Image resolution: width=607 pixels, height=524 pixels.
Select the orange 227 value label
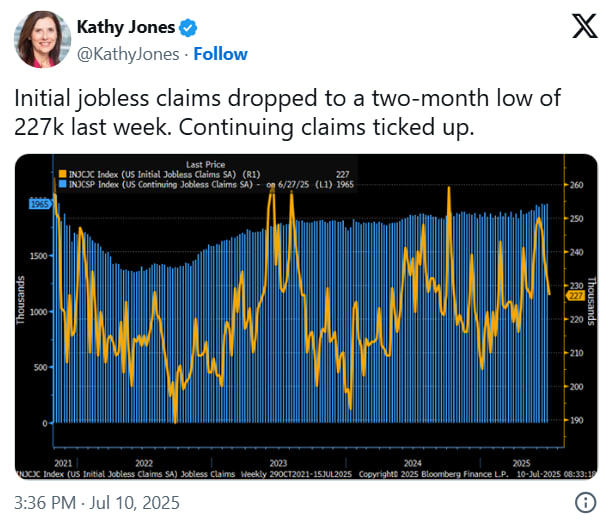575,295
